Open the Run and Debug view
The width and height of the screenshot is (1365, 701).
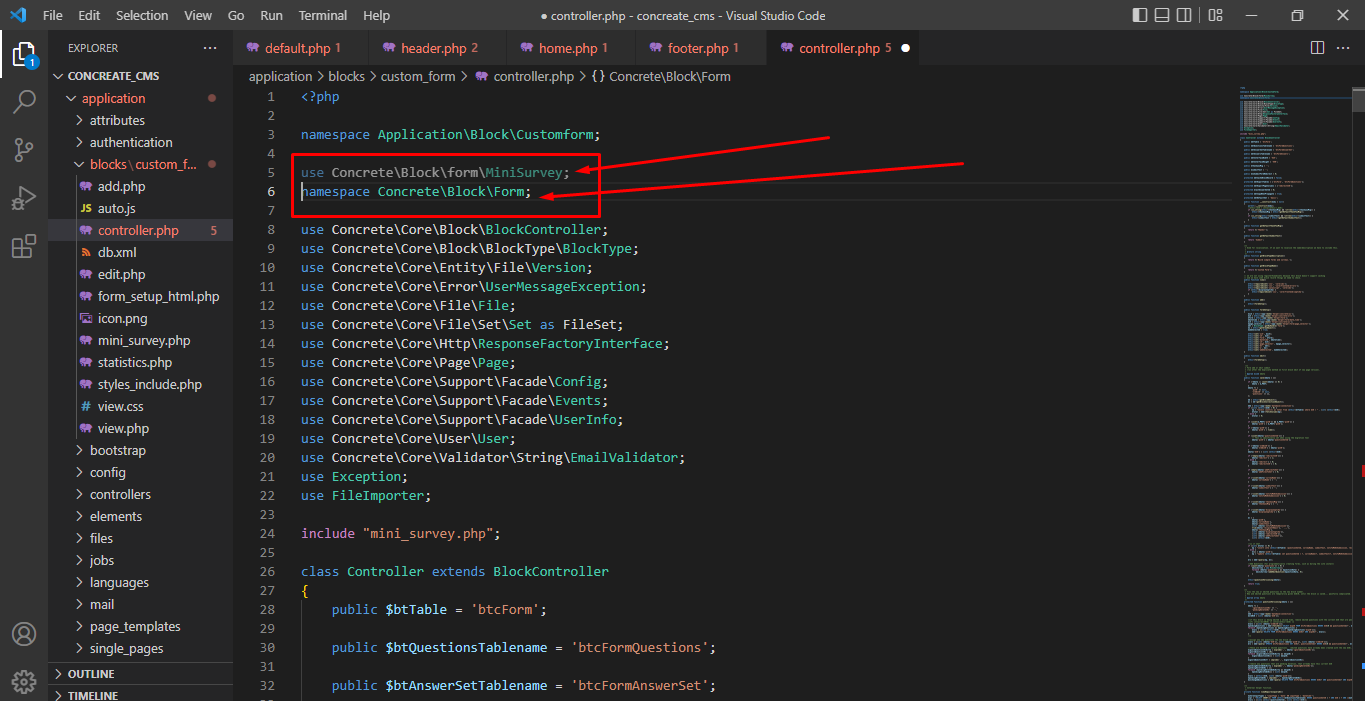24,198
